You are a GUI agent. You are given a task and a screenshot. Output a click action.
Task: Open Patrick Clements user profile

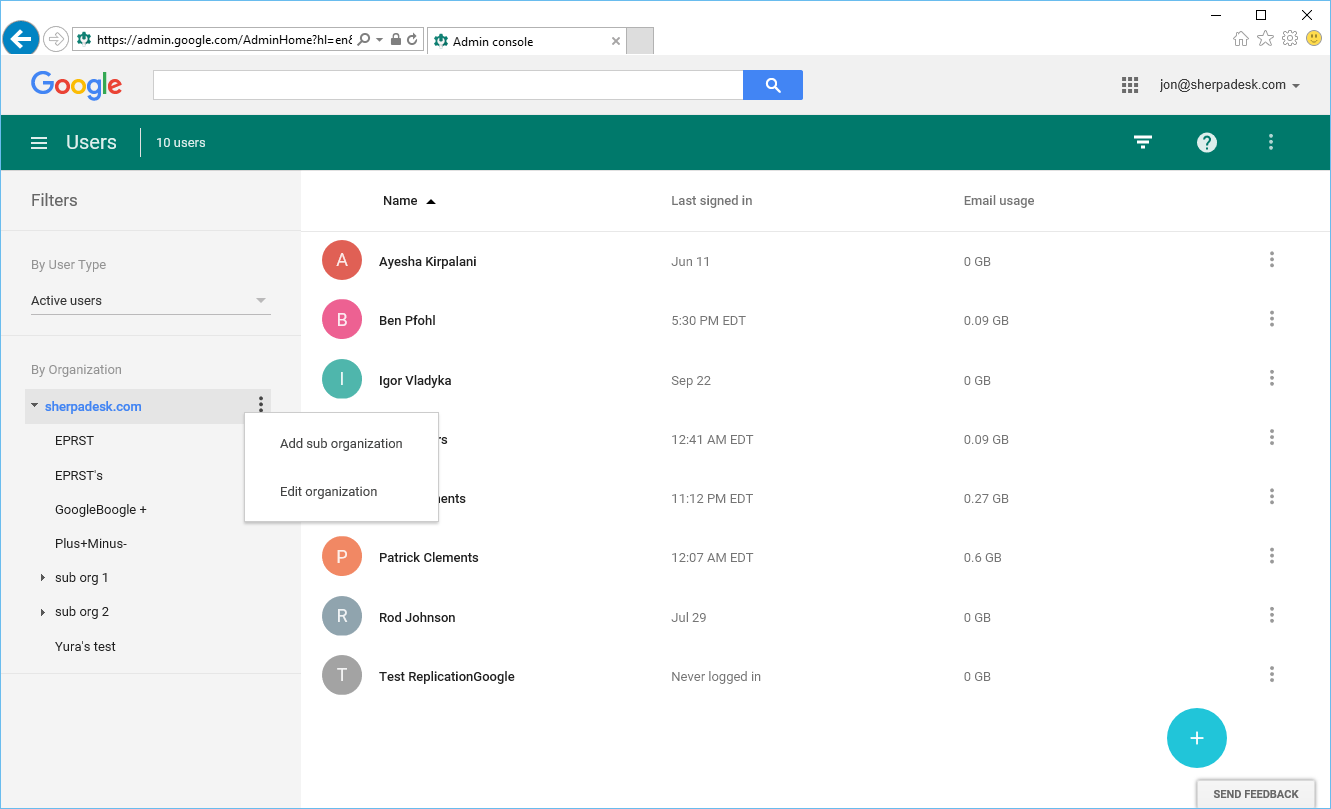click(428, 558)
